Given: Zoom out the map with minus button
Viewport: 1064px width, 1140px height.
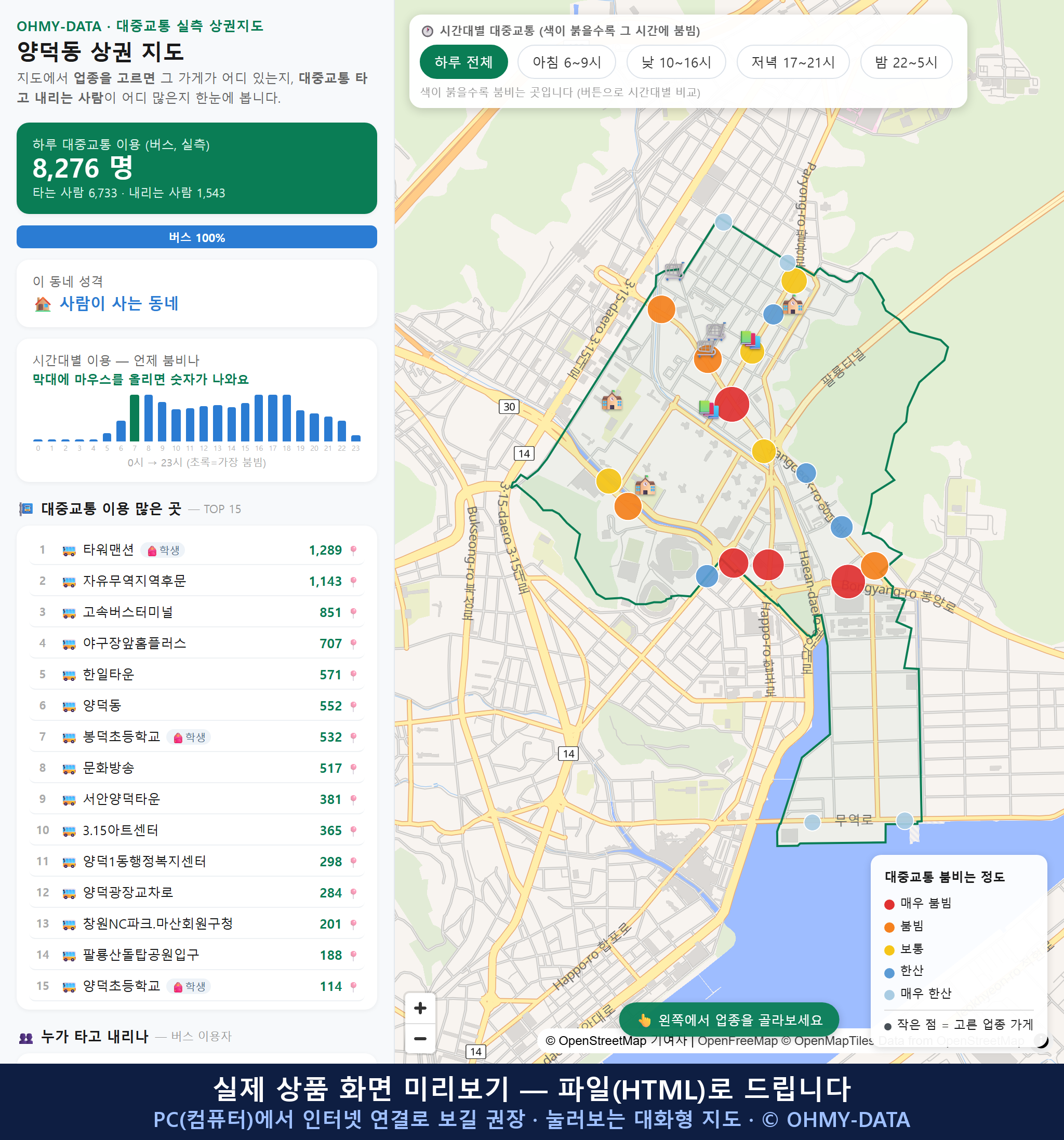Looking at the screenshot, I should pyautogui.click(x=420, y=1039).
